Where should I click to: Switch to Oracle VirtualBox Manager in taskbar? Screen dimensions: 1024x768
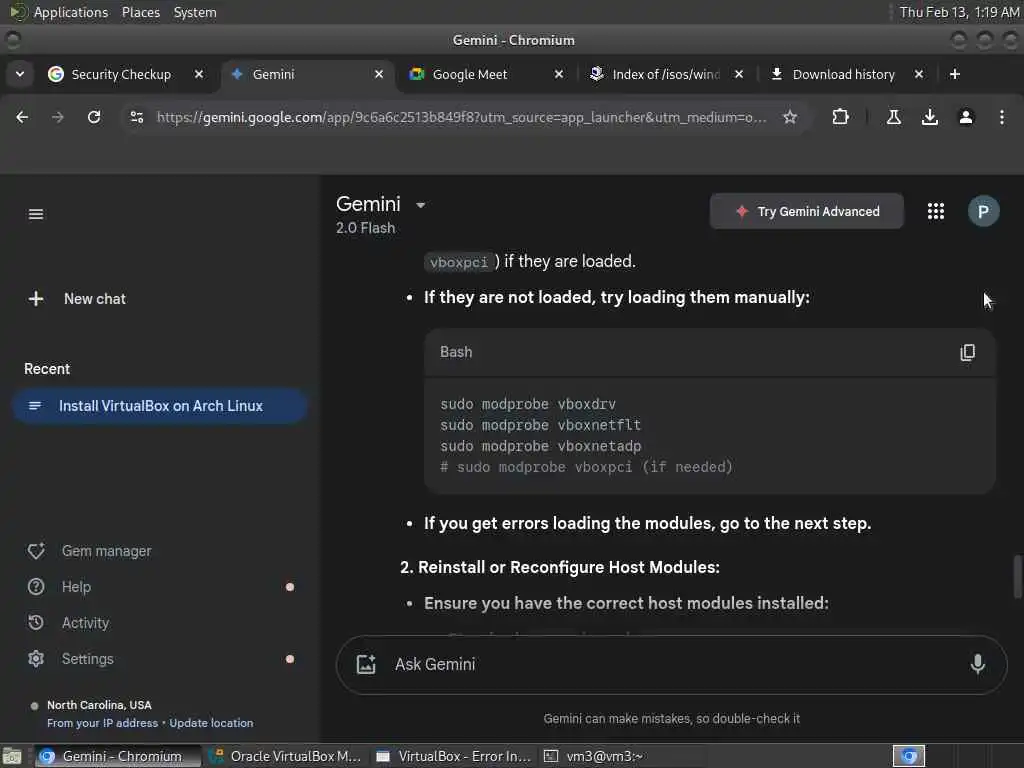point(286,756)
